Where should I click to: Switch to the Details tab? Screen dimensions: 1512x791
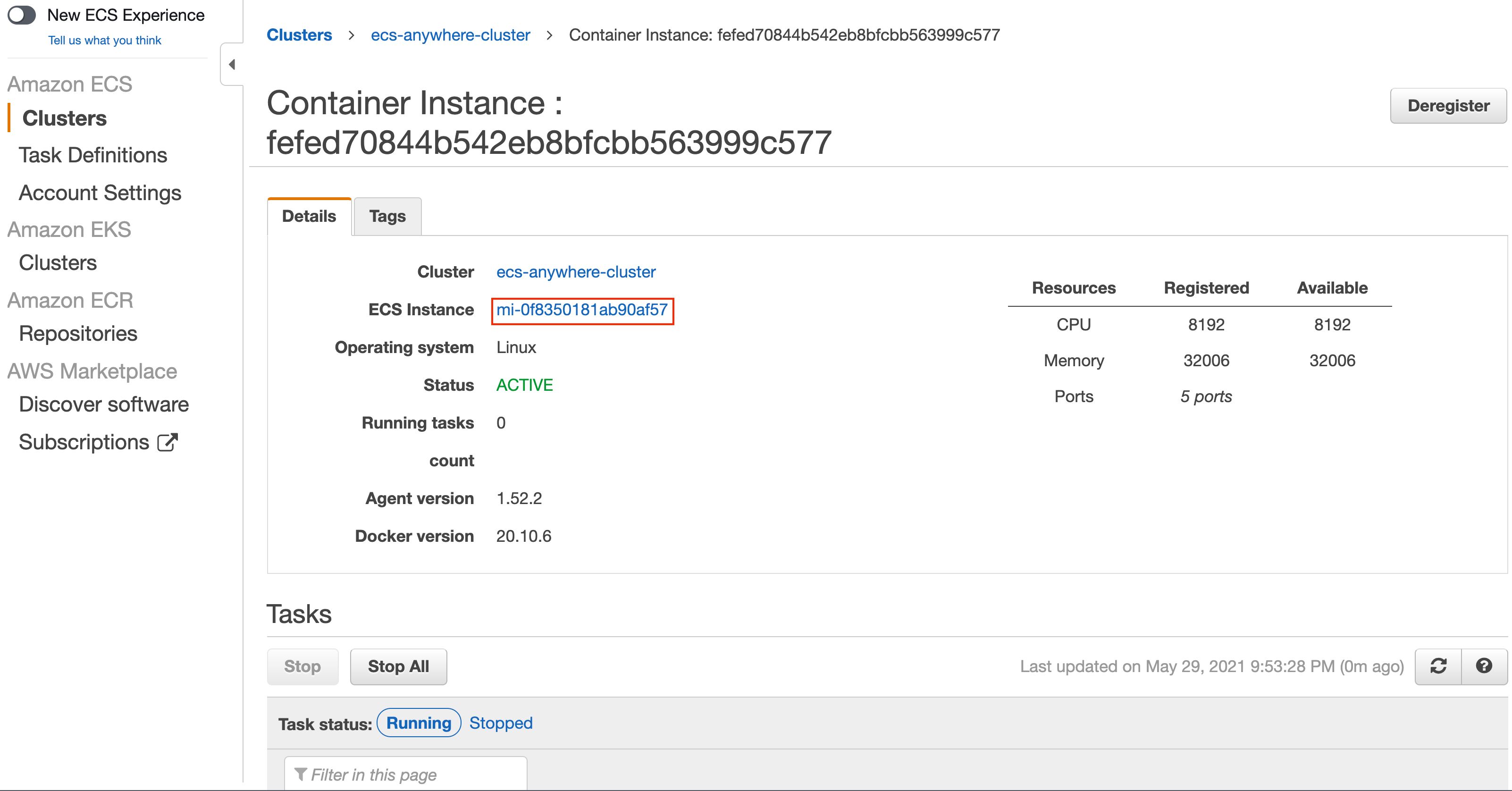(308, 216)
